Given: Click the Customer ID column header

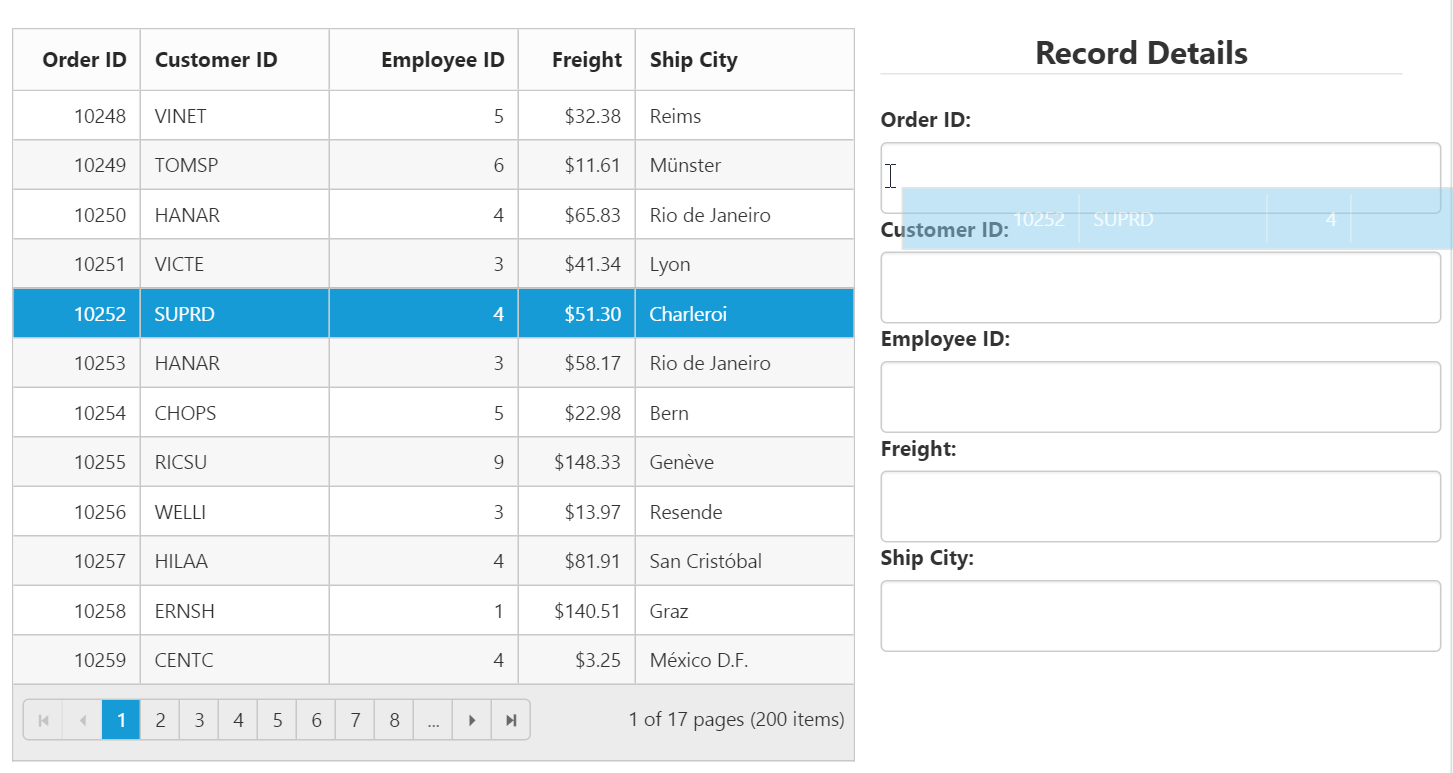Looking at the screenshot, I should (x=216, y=60).
